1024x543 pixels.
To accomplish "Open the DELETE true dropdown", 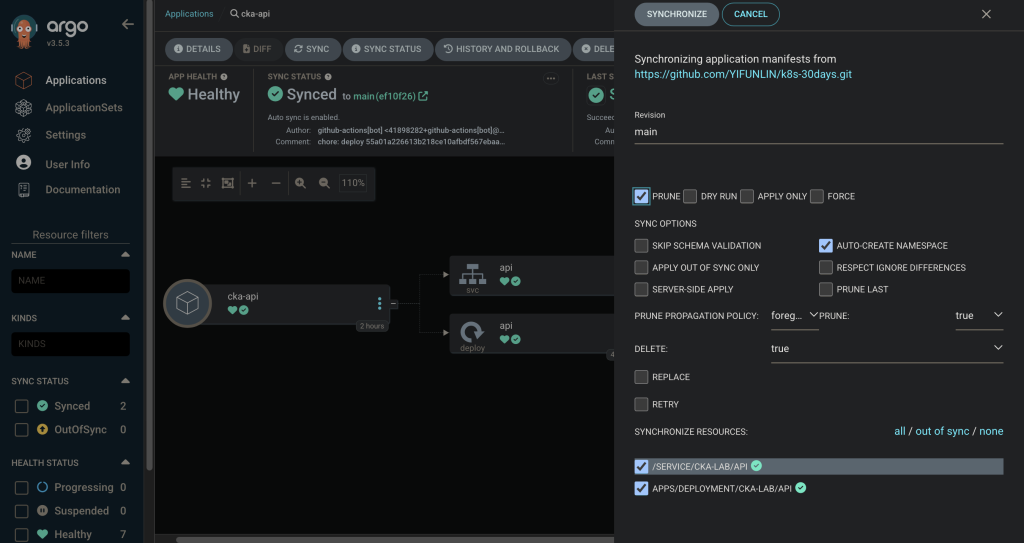I will [x=887, y=349].
